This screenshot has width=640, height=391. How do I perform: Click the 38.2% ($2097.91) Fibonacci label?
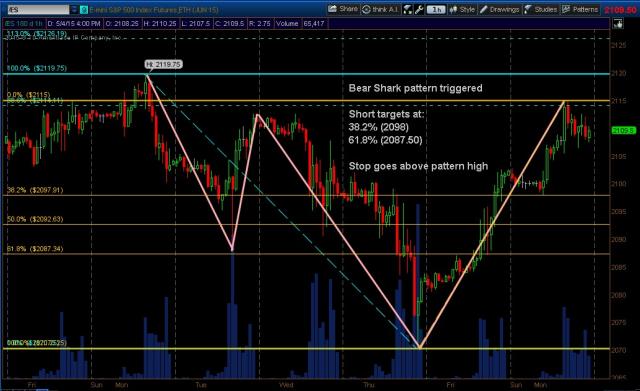[35, 190]
